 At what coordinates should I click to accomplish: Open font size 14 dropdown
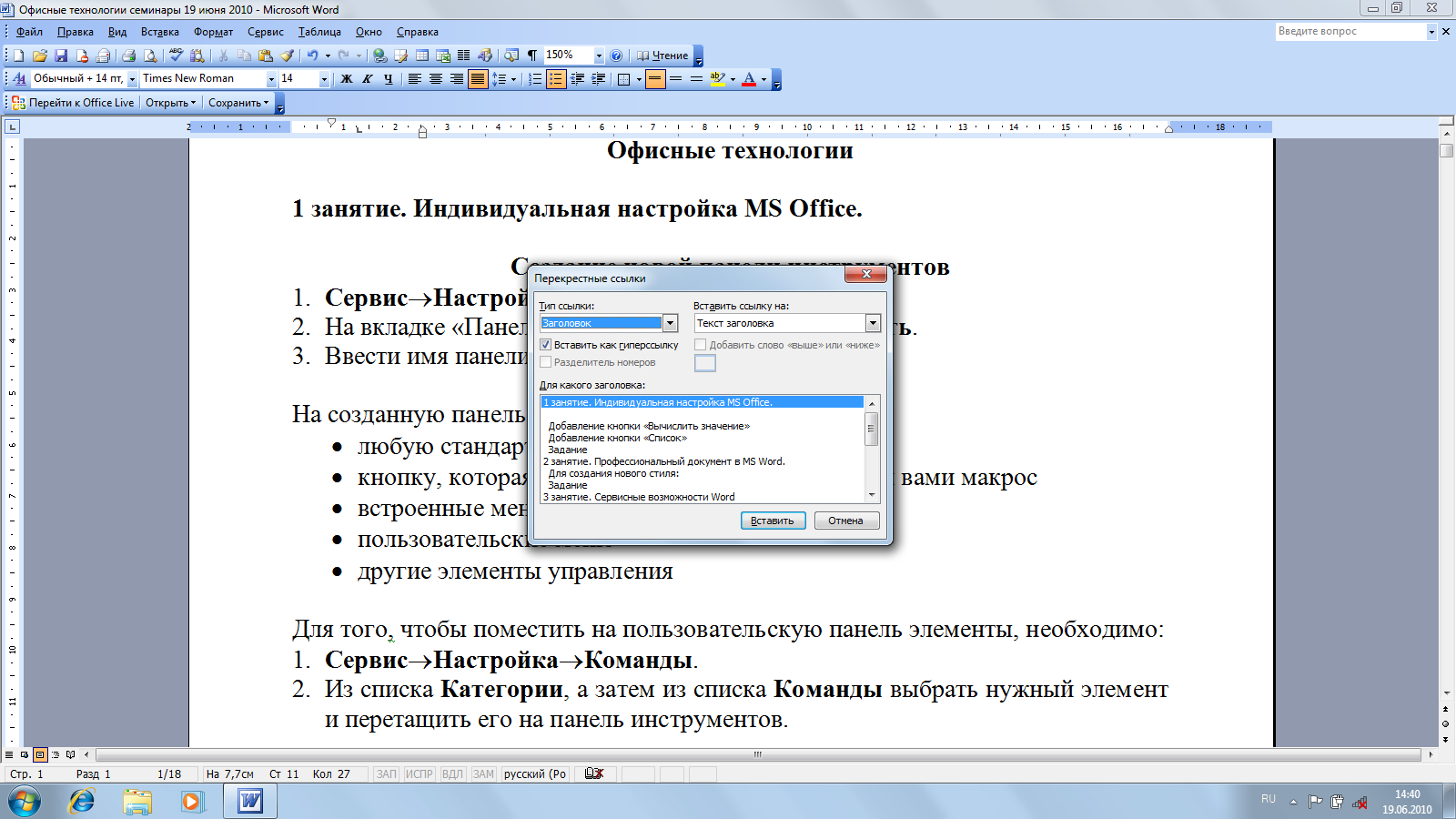tap(324, 79)
